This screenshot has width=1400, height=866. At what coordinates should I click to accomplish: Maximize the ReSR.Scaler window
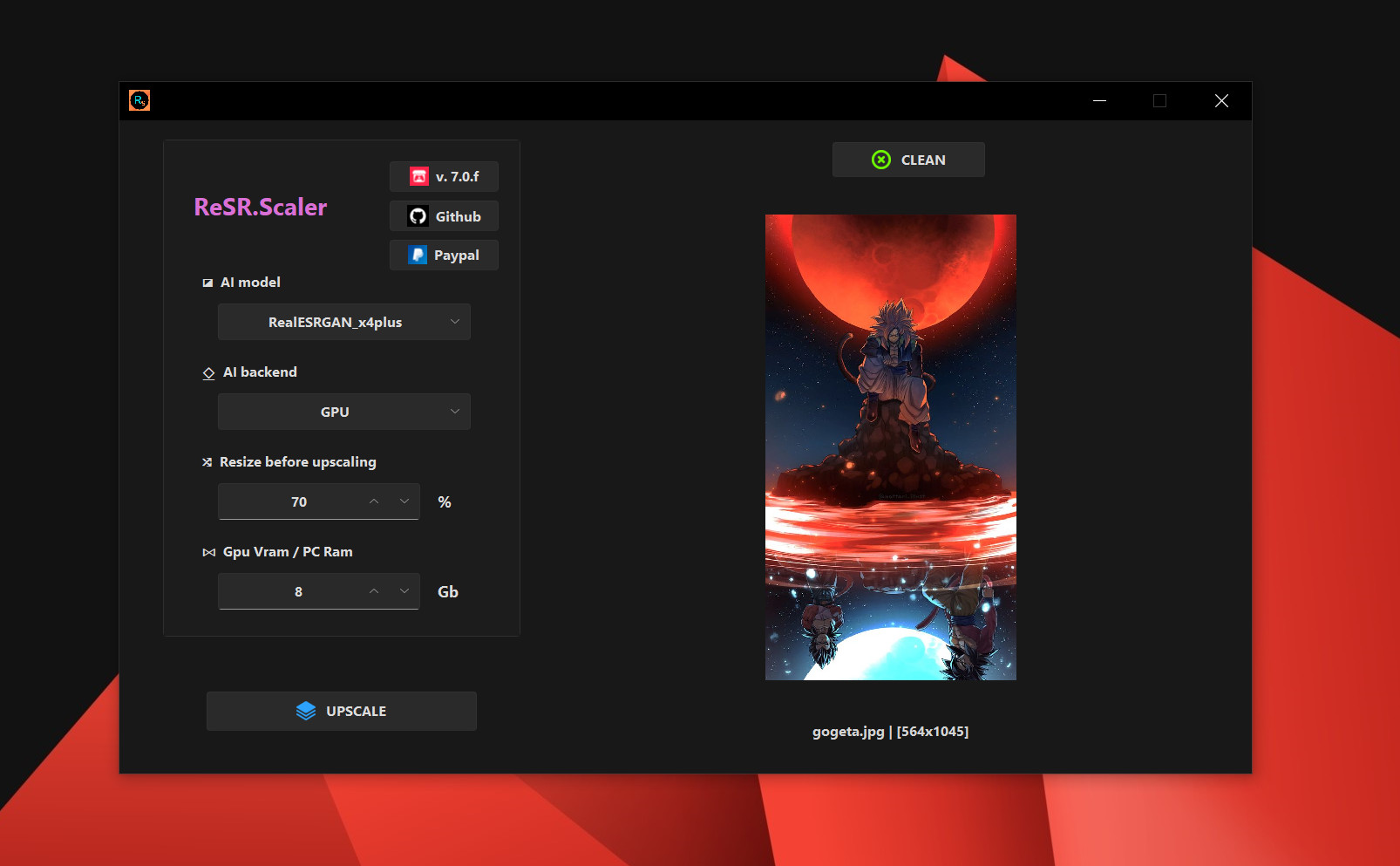coord(1159,100)
